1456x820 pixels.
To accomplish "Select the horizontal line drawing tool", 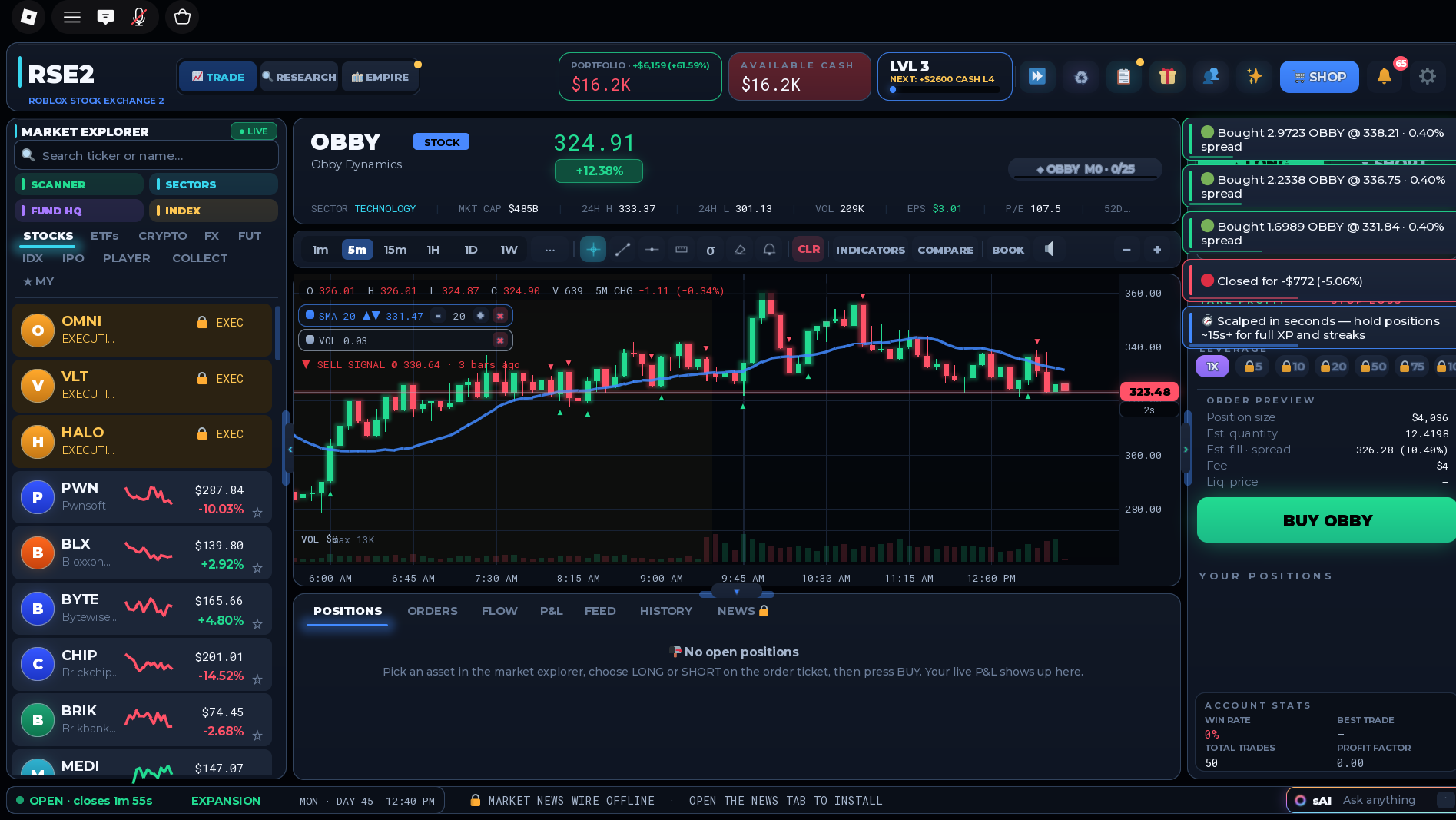I will click(652, 250).
